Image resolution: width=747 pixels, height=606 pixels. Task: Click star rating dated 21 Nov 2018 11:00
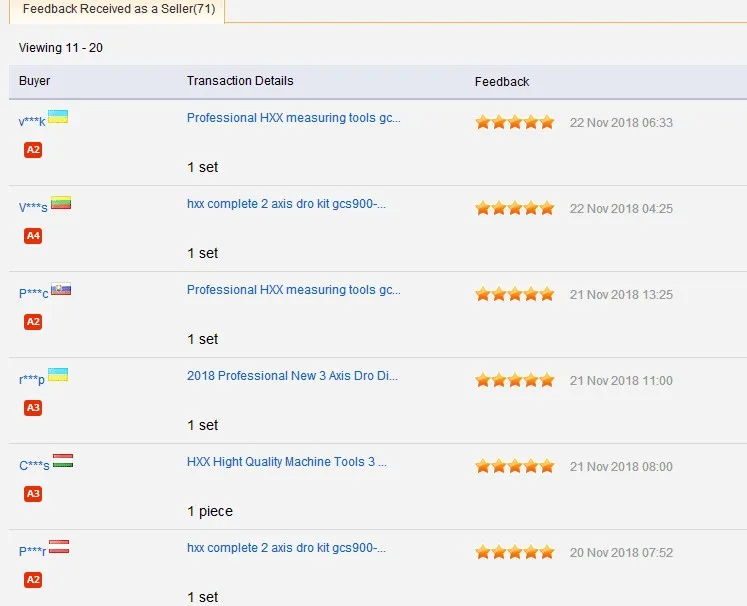point(515,380)
